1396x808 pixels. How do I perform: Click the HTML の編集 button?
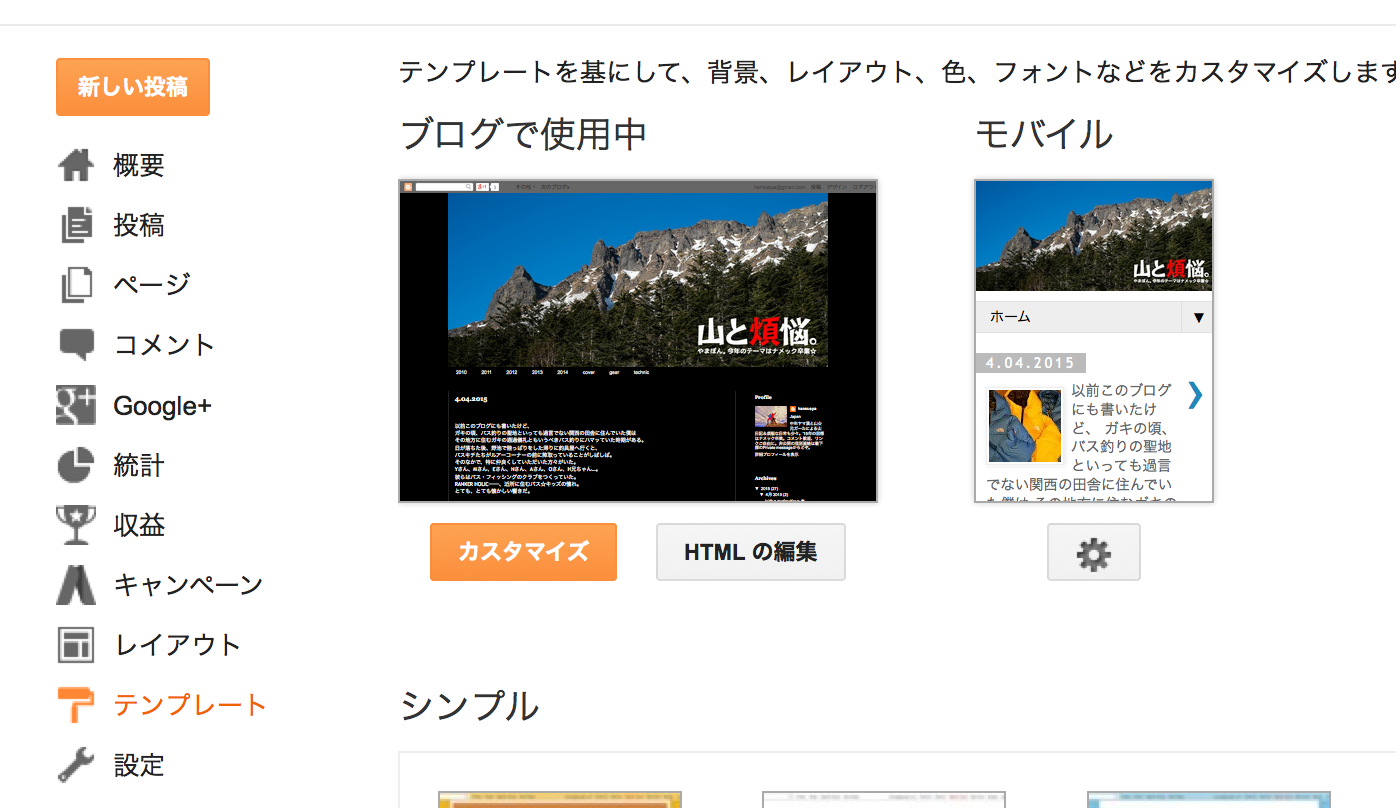[x=751, y=552]
